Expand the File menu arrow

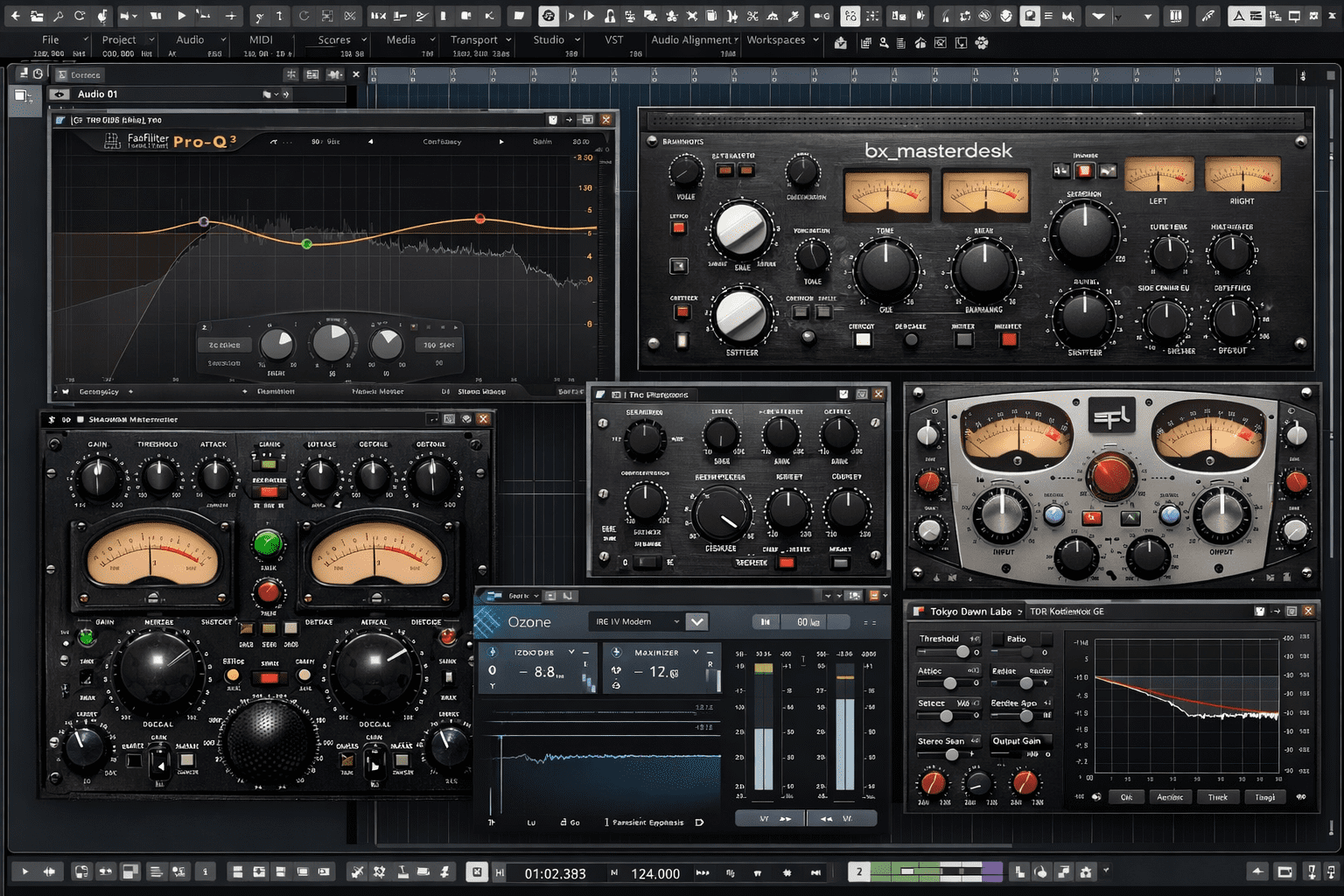(86, 39)
